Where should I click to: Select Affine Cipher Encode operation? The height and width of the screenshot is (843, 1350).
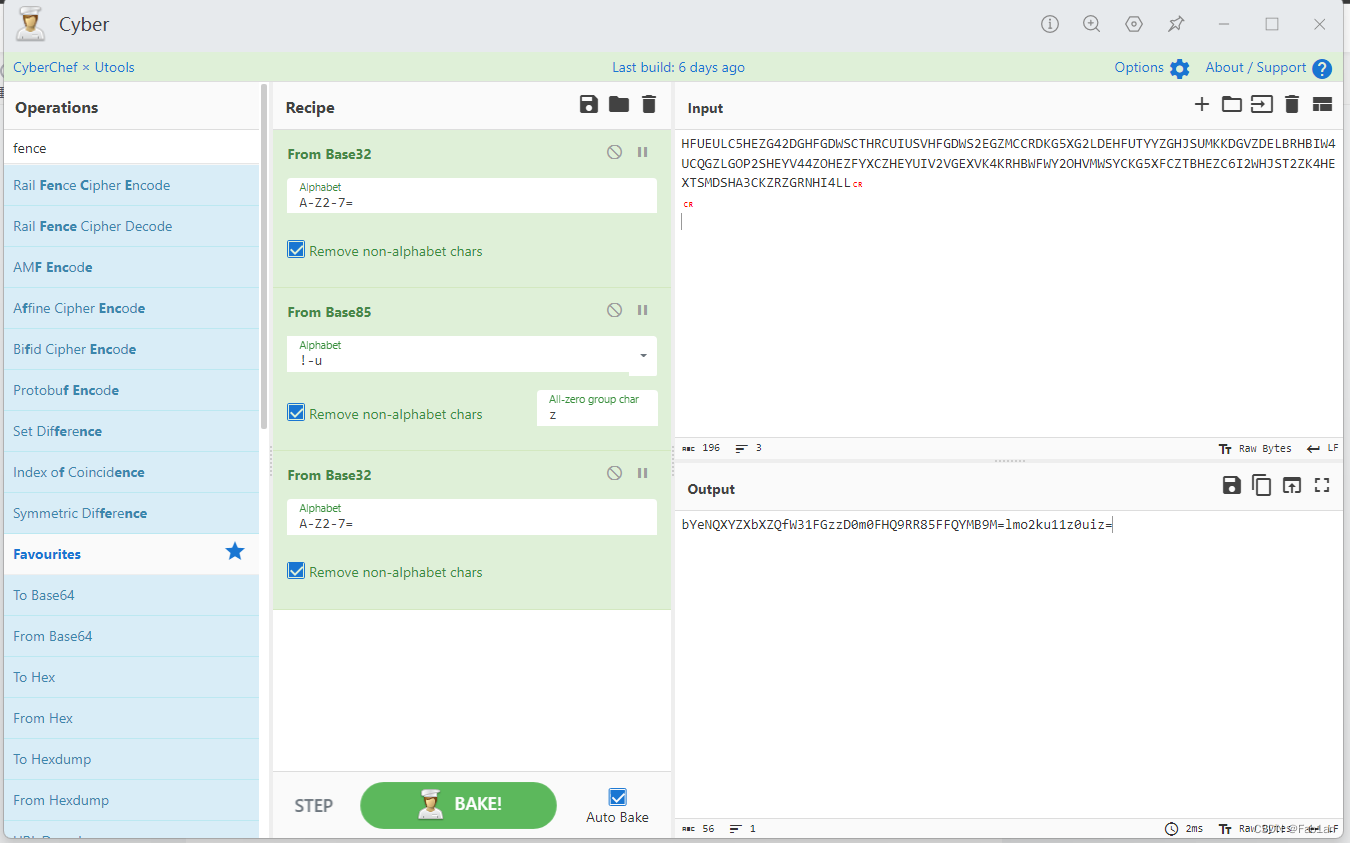pyautogui.click(x=131, y=308)
